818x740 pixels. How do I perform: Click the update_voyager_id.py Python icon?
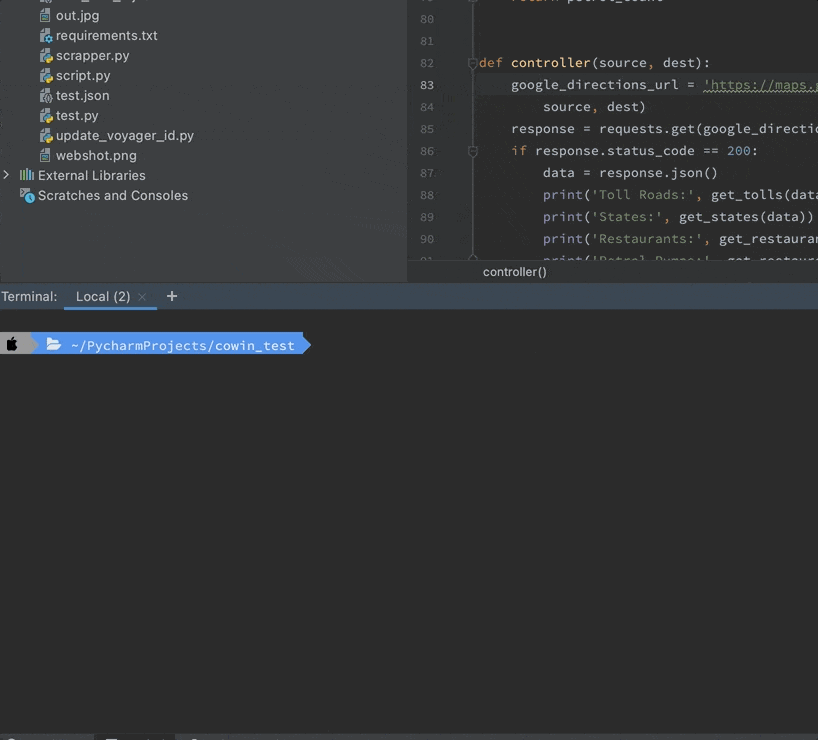coord(46,136)
